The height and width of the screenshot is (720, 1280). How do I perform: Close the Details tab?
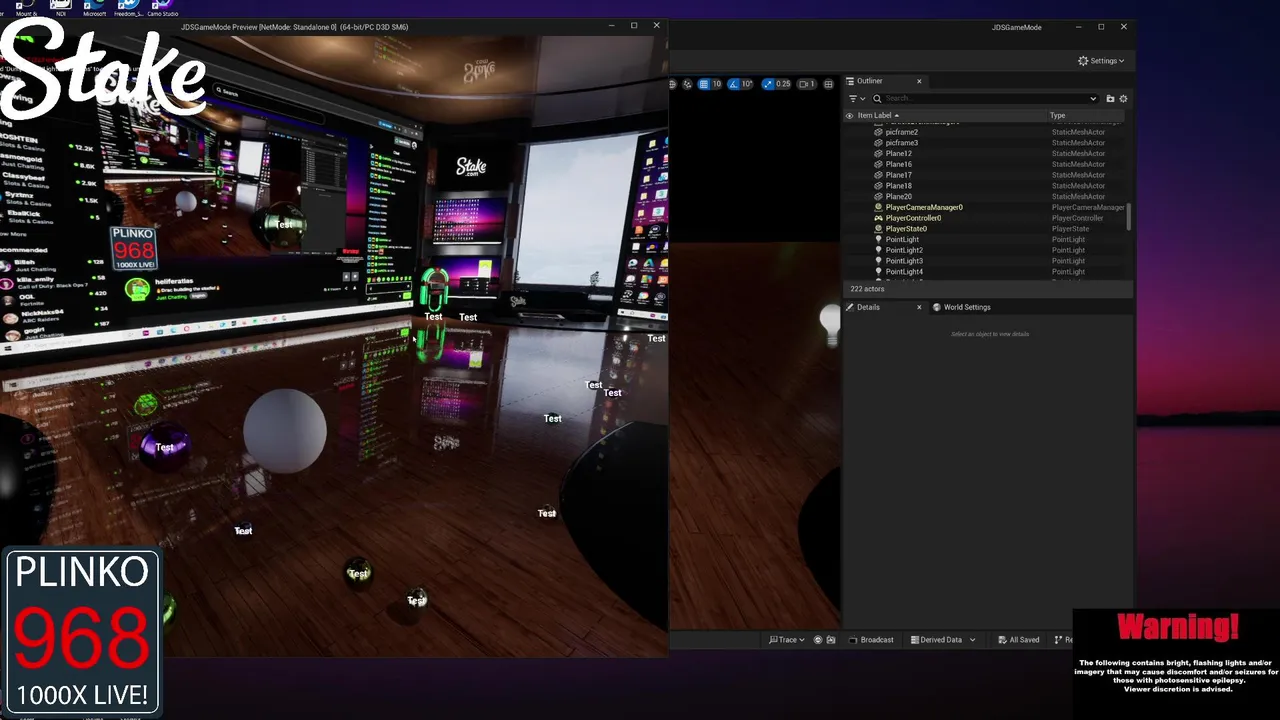click(919, 307)
